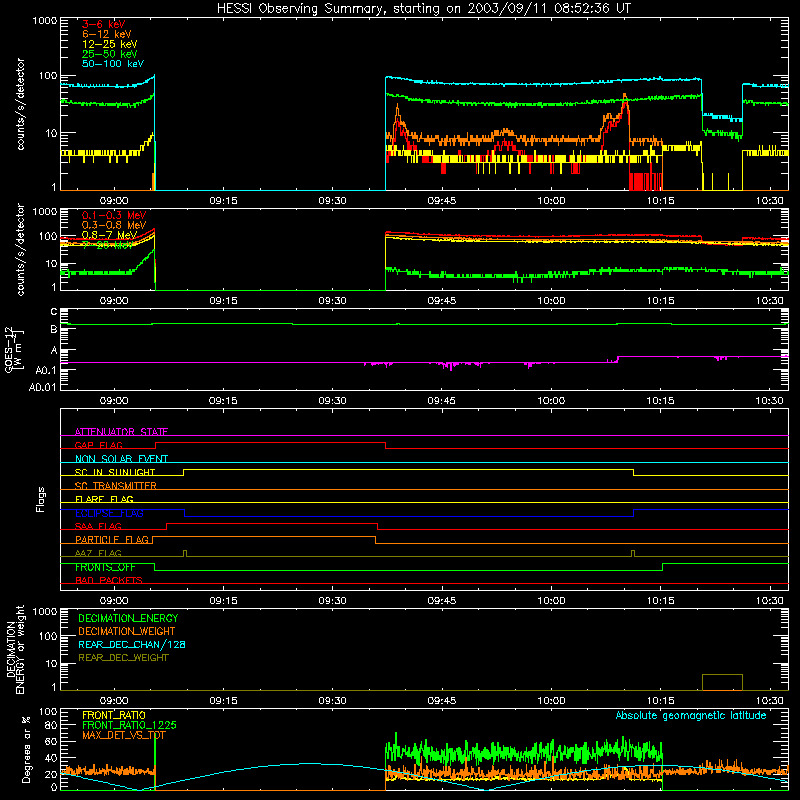800x800 pixels.
Task: Click the 0.8-7 MeV legend label
Action: coord(110,235)
